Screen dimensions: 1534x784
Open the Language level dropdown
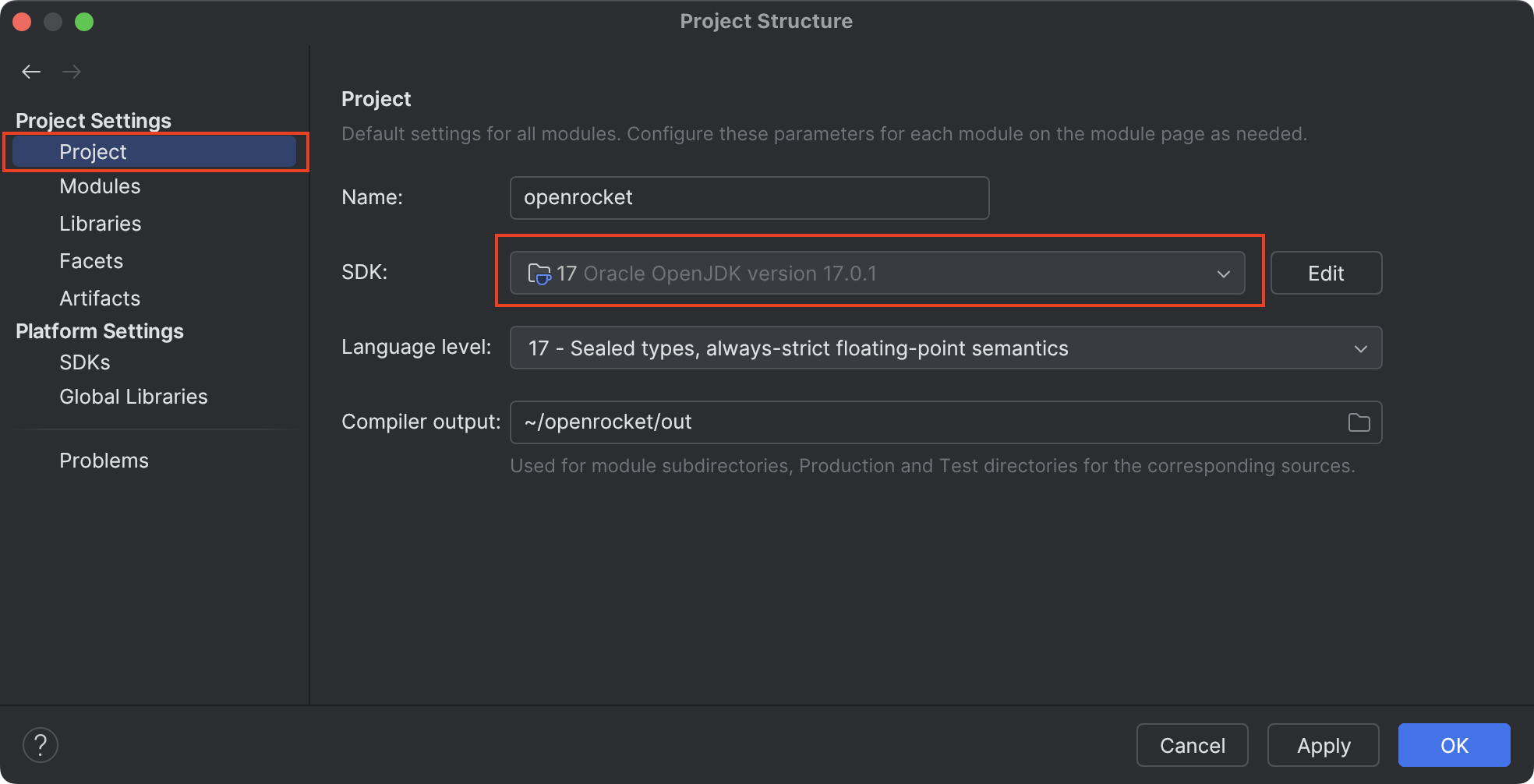[945, 348]
